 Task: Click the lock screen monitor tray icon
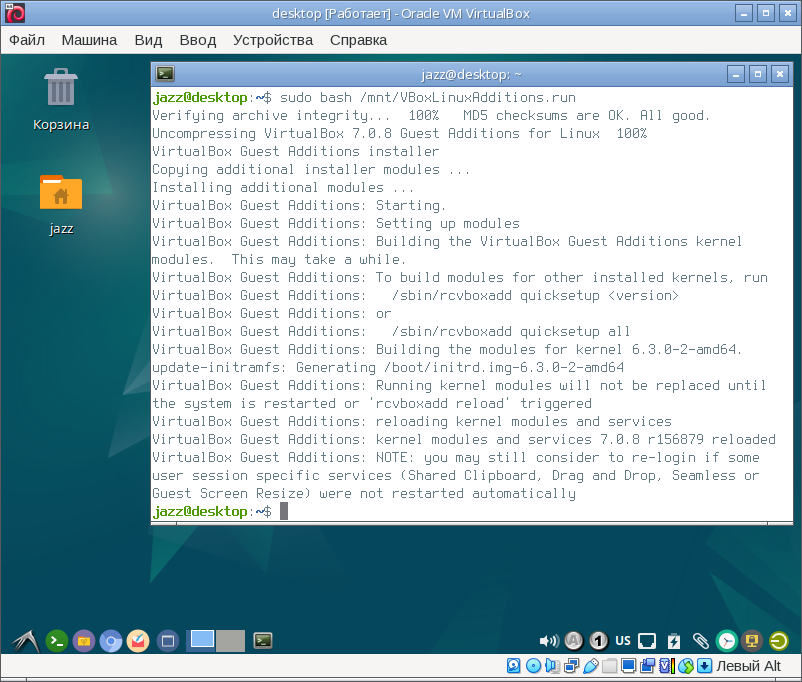(x=752, y=641)
